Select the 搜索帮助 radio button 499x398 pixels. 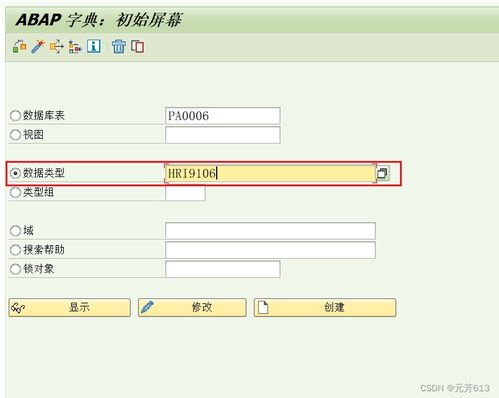click(15, 250)
